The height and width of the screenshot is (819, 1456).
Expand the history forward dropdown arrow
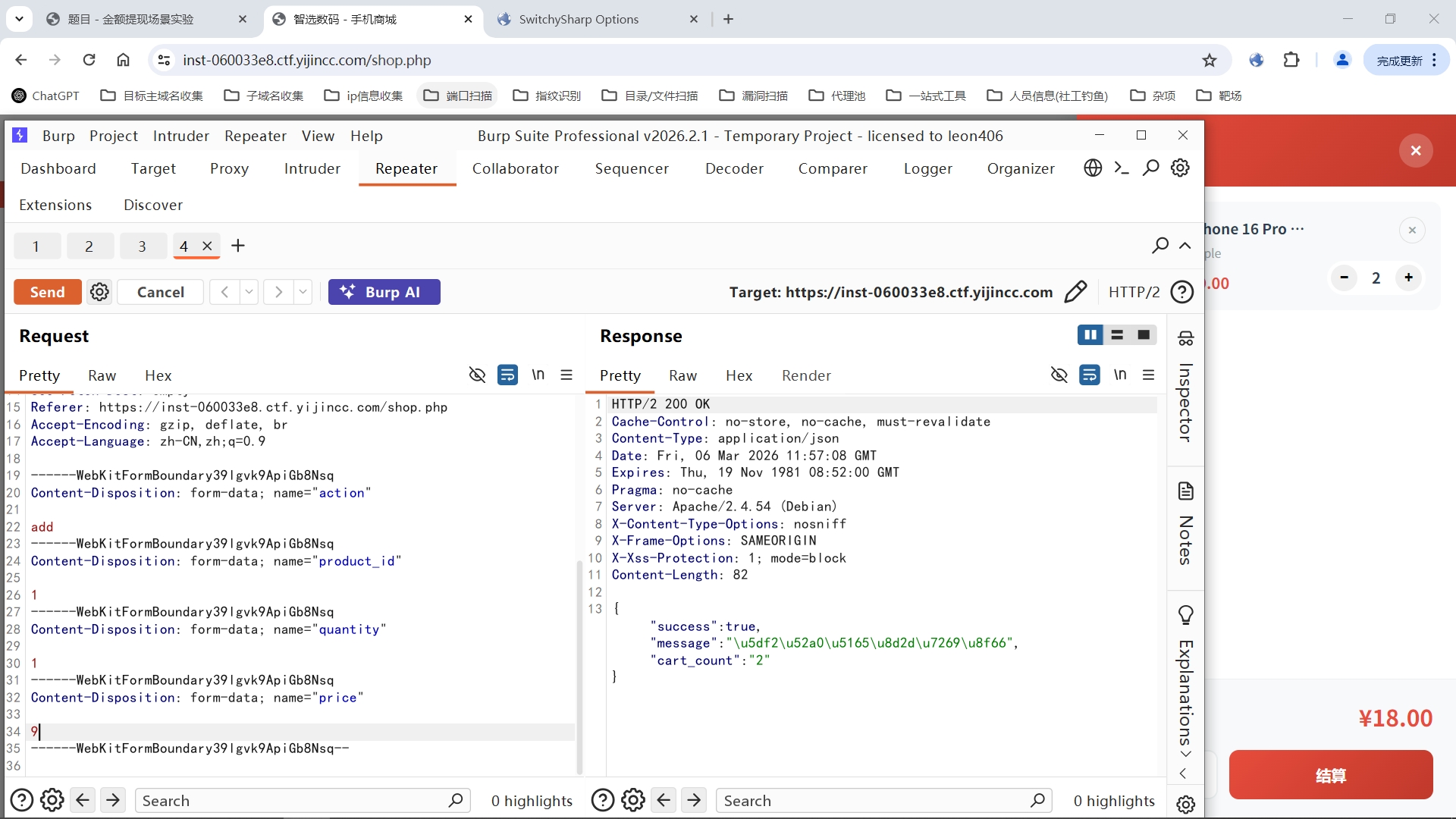click(303, 292)
